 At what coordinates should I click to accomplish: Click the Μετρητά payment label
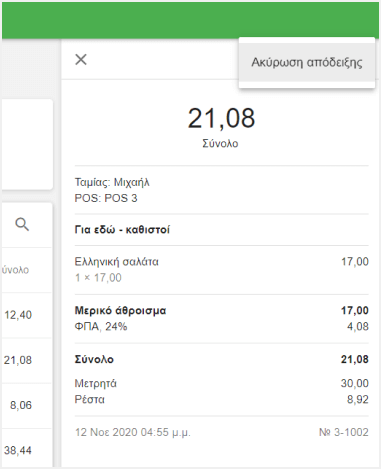point(96,384)
